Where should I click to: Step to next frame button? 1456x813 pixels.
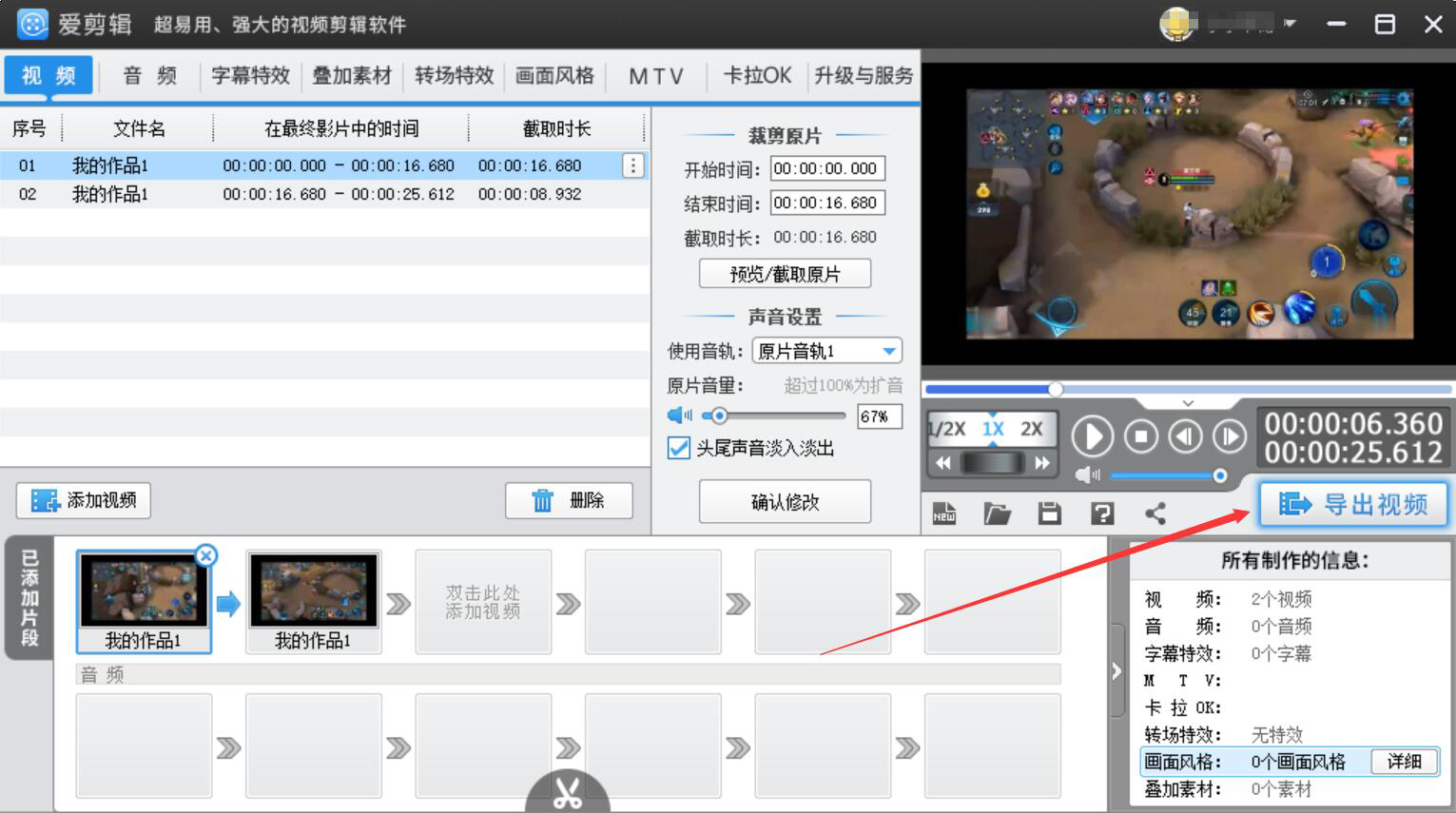(x=1230, y=436)
